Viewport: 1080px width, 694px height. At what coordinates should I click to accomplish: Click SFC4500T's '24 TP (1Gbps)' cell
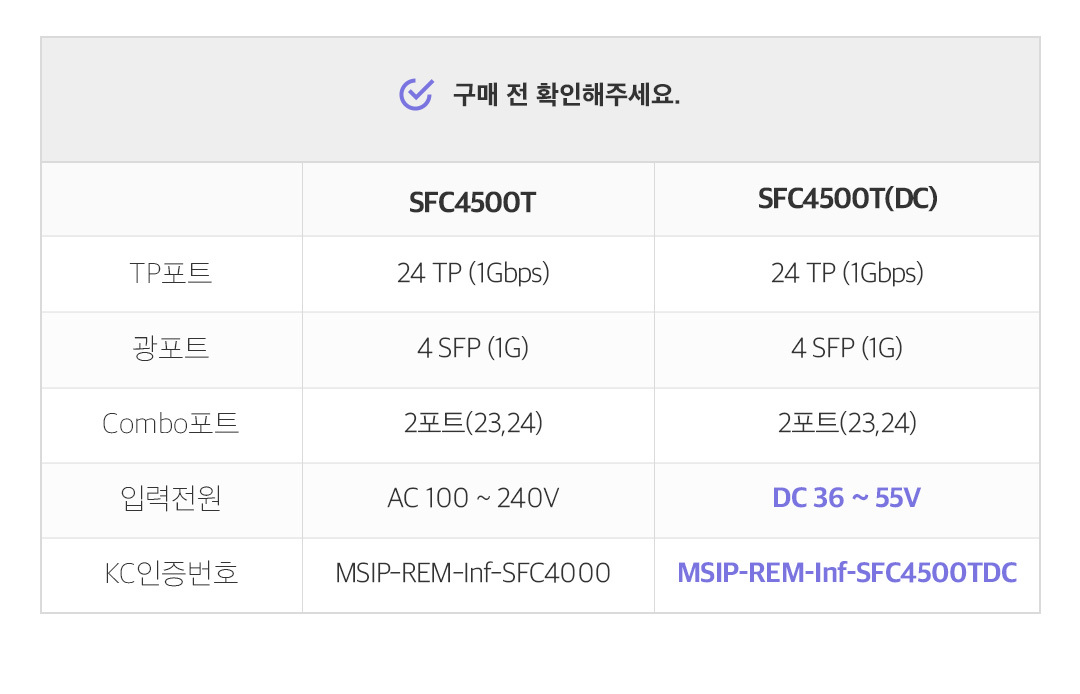[473, 273]
